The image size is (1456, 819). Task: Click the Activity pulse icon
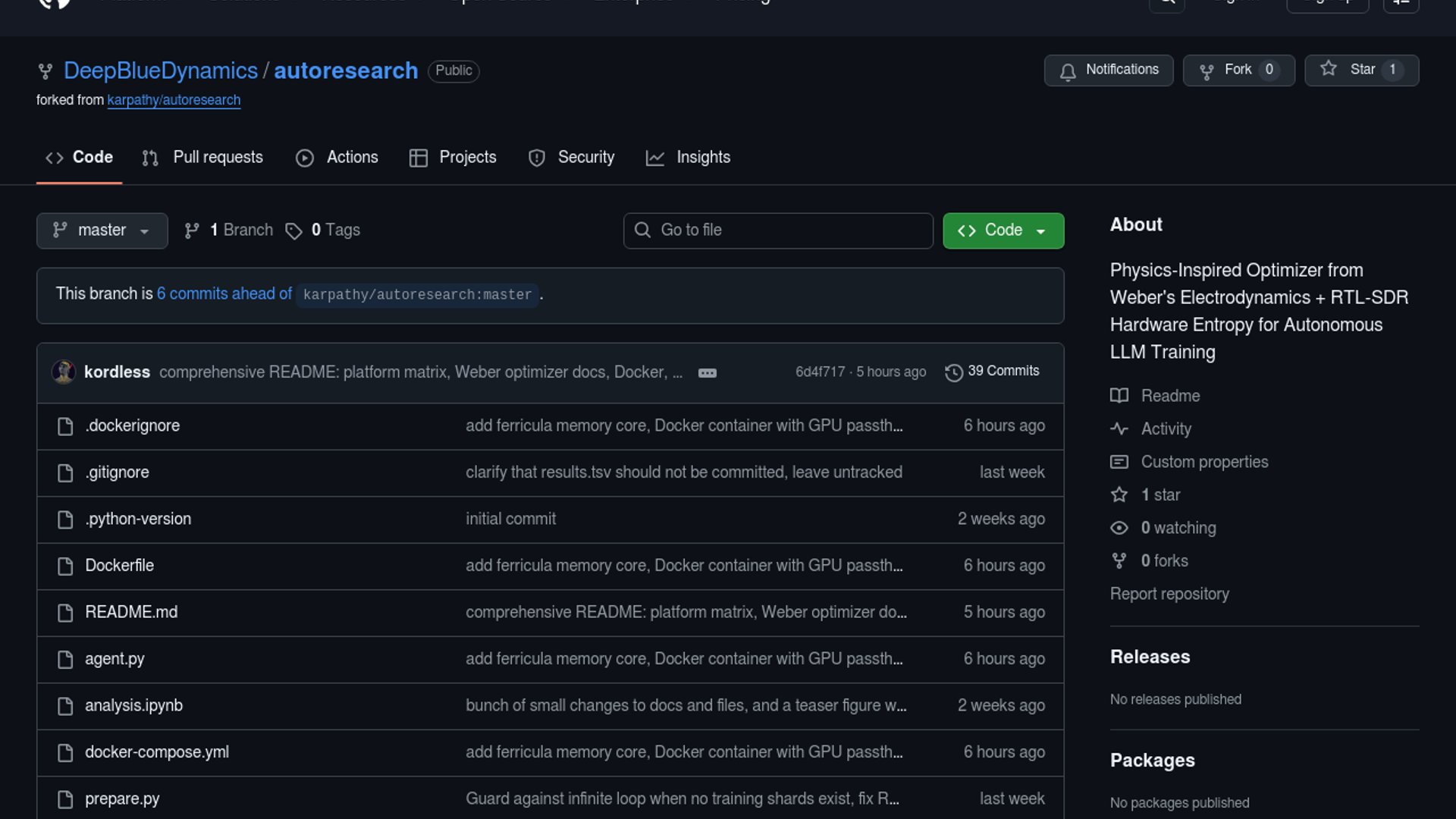click(1119, 428)
